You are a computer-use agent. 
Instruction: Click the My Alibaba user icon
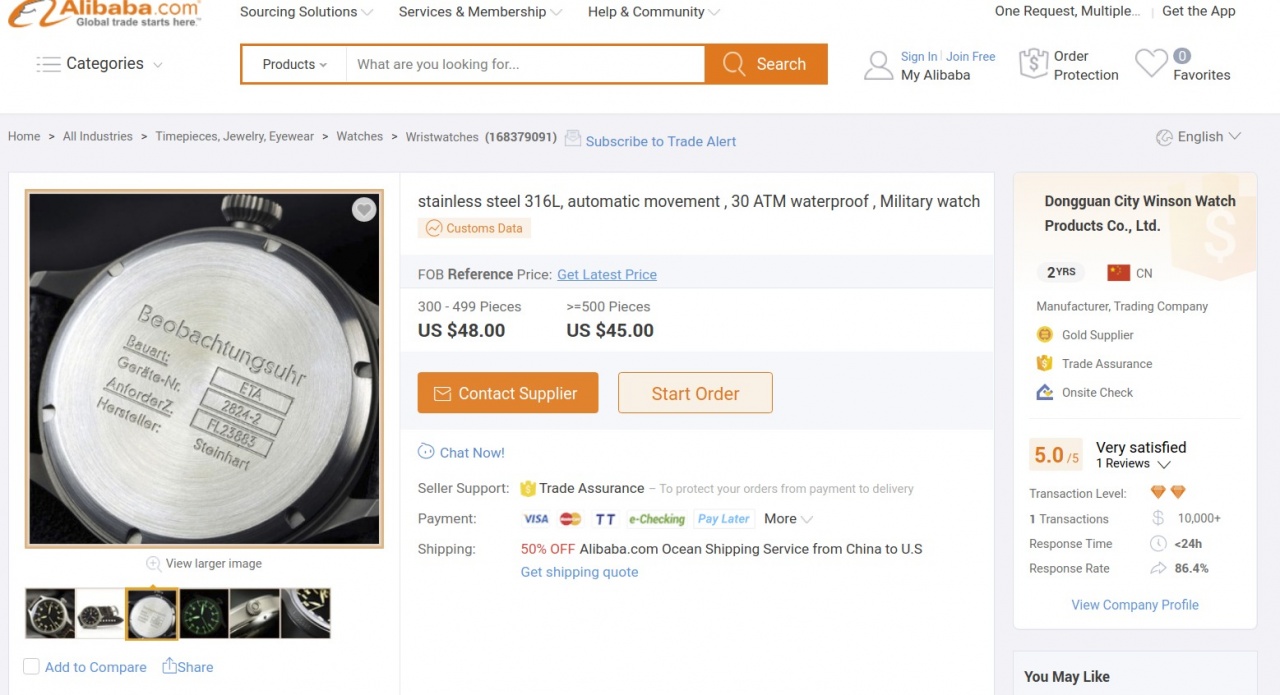(x=878, y=66)
